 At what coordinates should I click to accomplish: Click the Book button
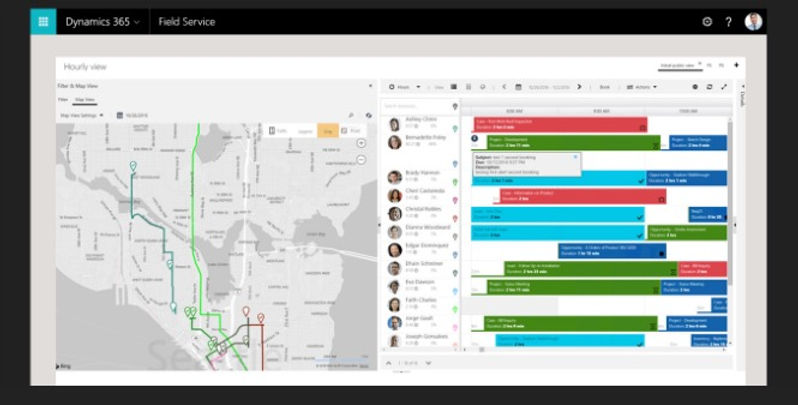tap(604, 87)
